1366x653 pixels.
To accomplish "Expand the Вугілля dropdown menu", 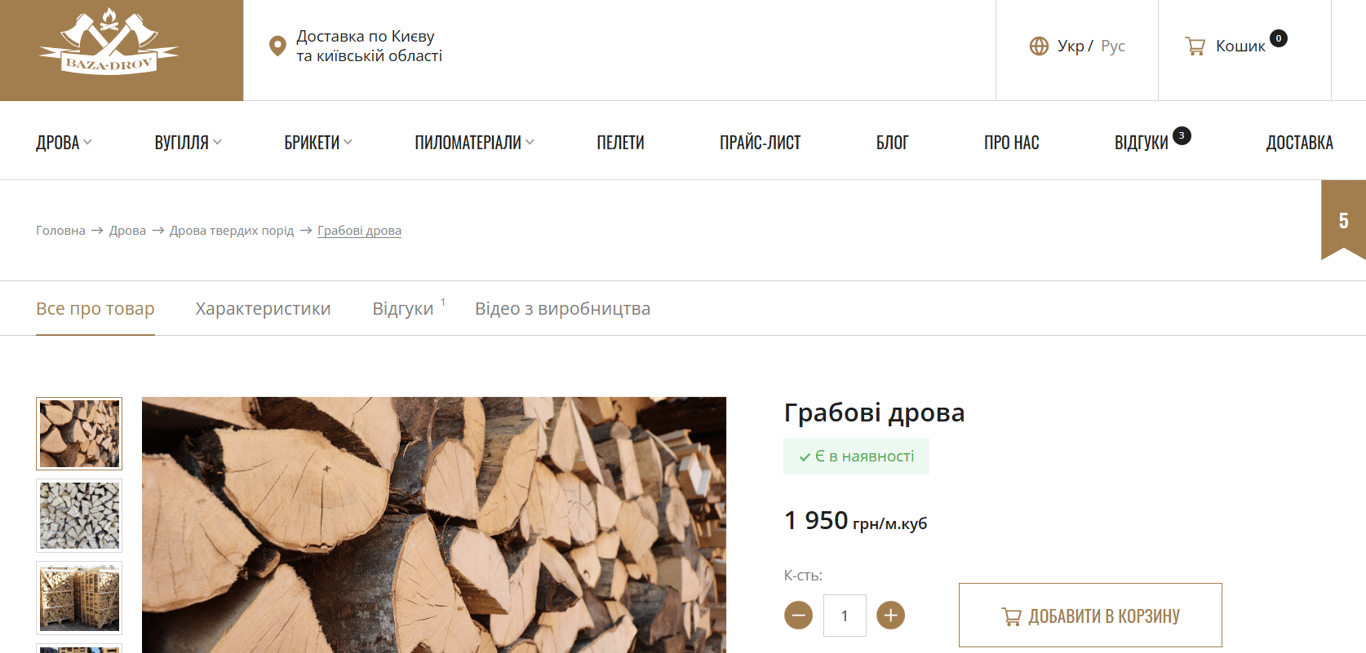I will click(188, 142).
